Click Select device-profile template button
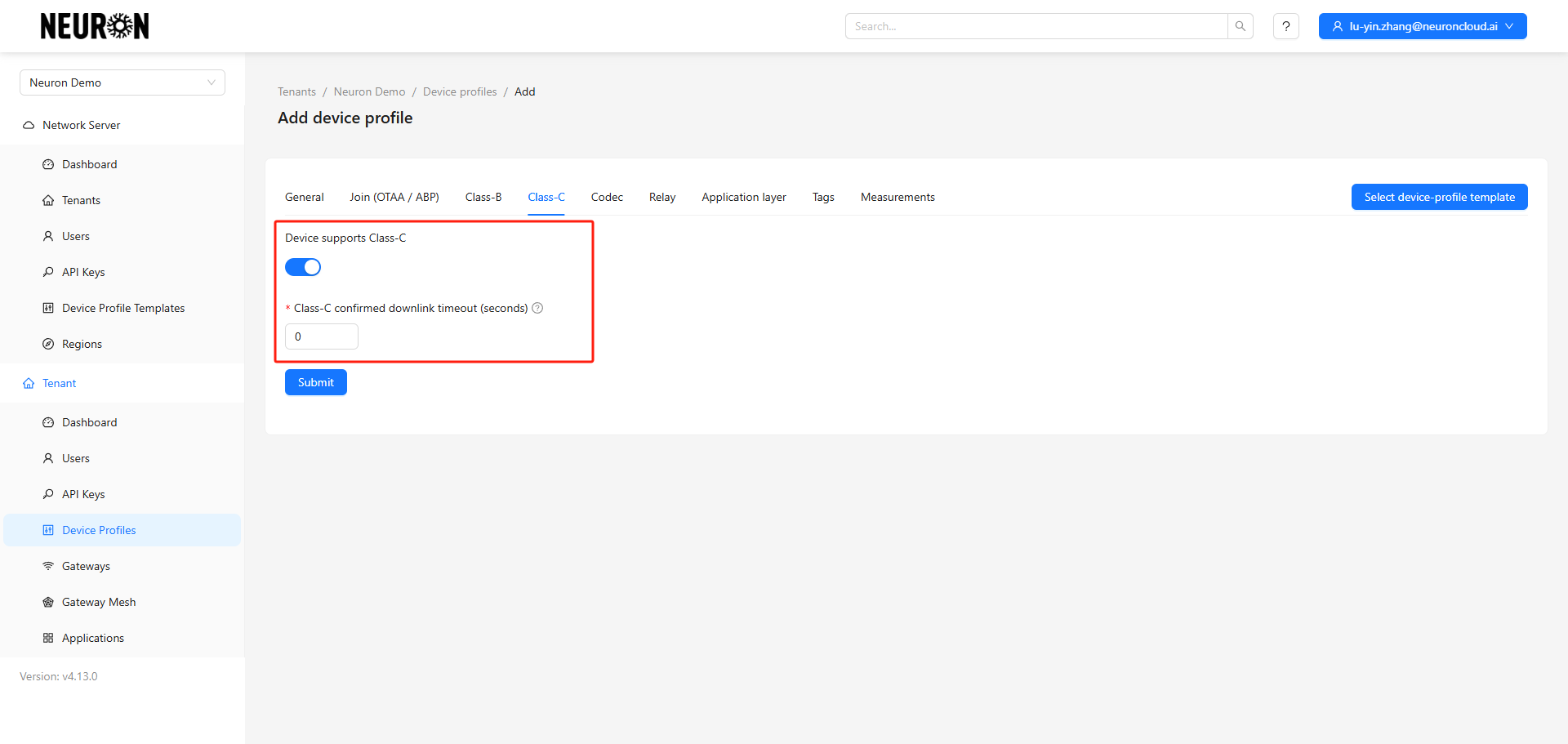The height and width of the screenshot is (744, 1568). tap(1439, 197)
